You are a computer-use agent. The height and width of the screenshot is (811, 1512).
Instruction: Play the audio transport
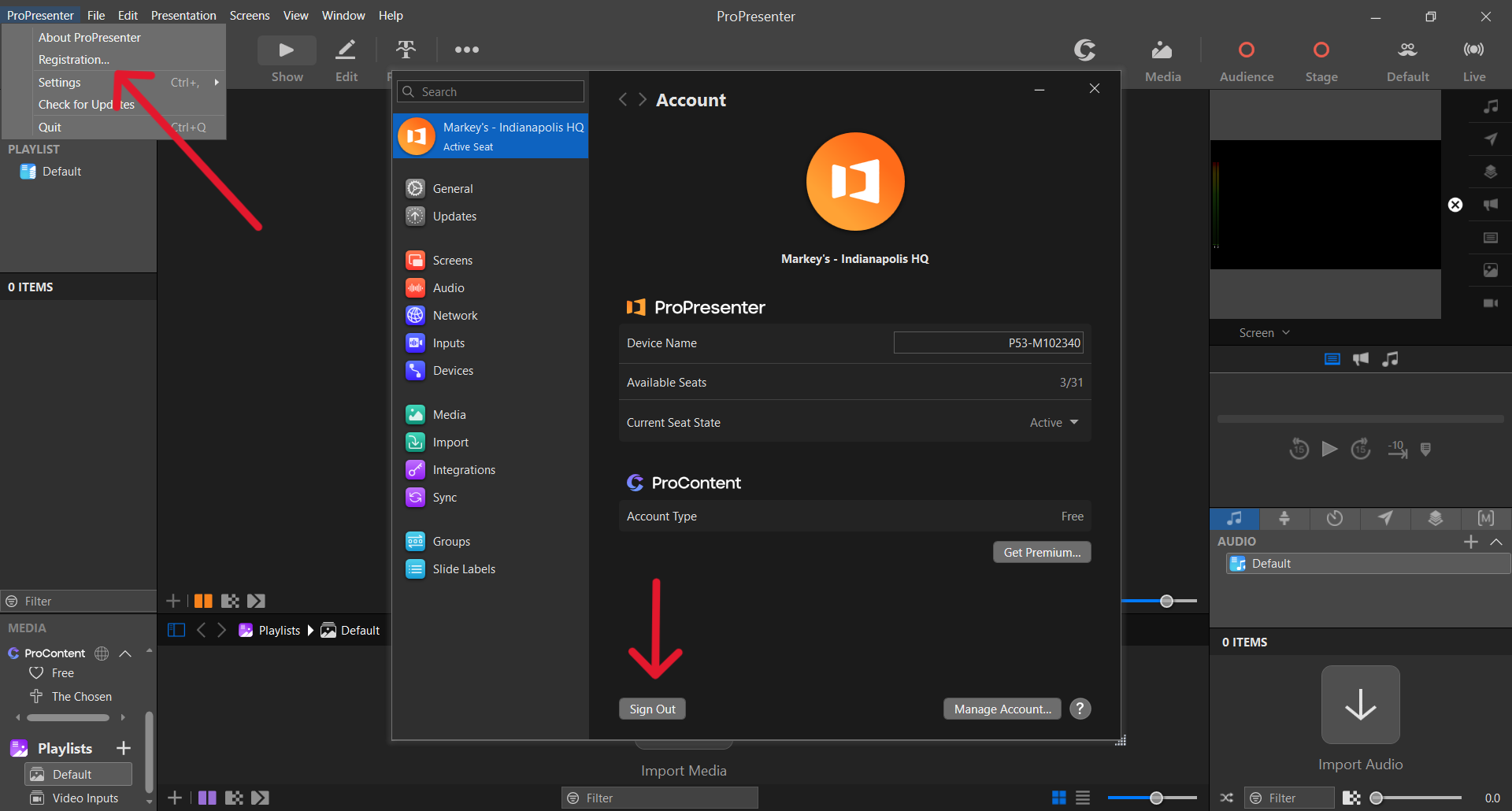coord(1329,449)
